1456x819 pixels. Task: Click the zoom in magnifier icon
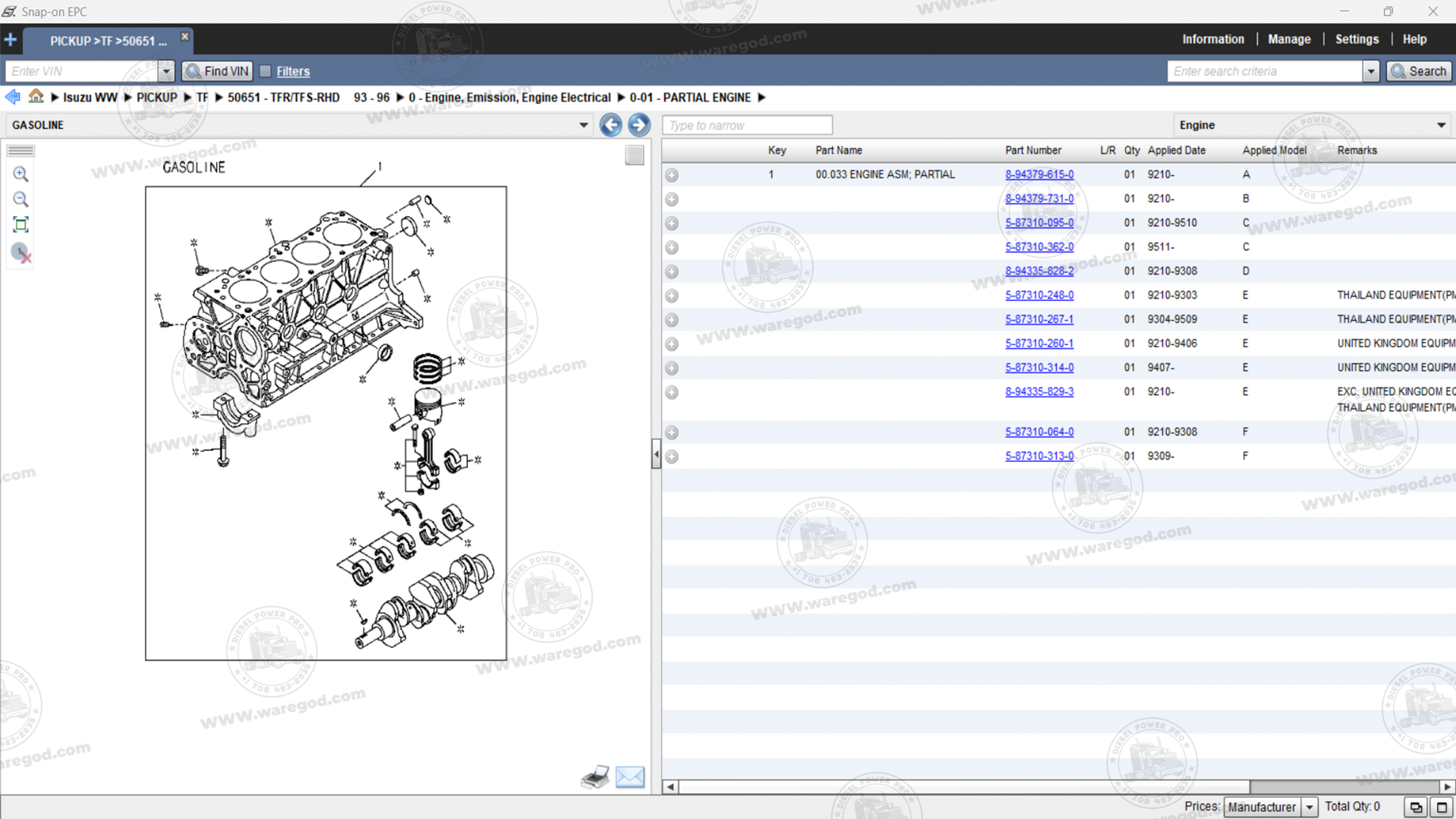(20, 174)
